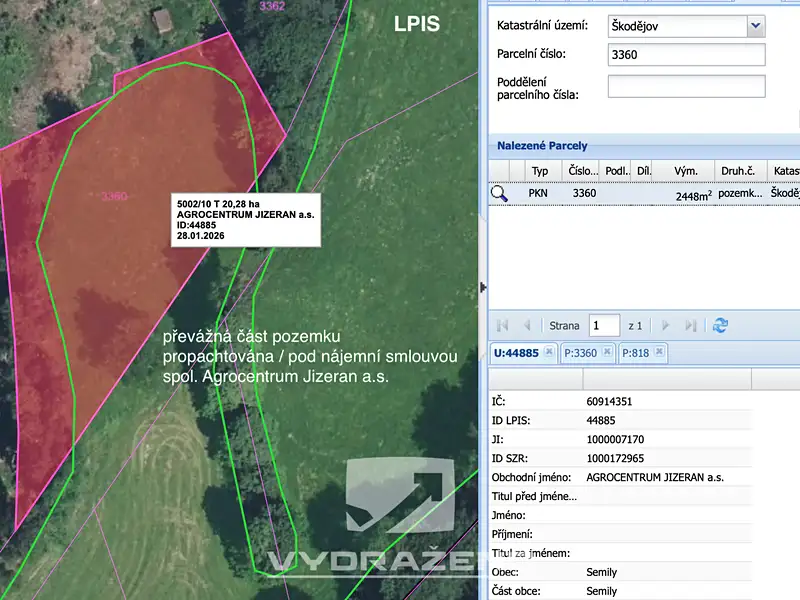This screenshot has width=800, height=600.
Task: Open the Katastrální území dropdown arrow
Action: coord(756,26)
